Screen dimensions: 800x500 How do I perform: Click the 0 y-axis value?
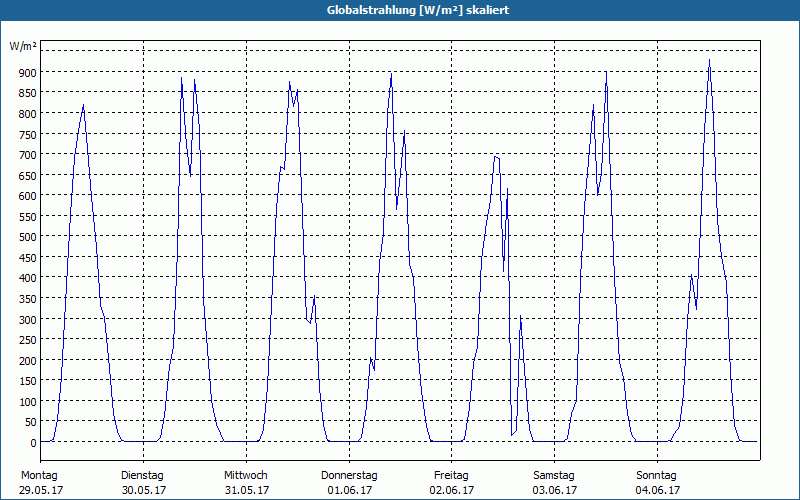tap(33, 443)
